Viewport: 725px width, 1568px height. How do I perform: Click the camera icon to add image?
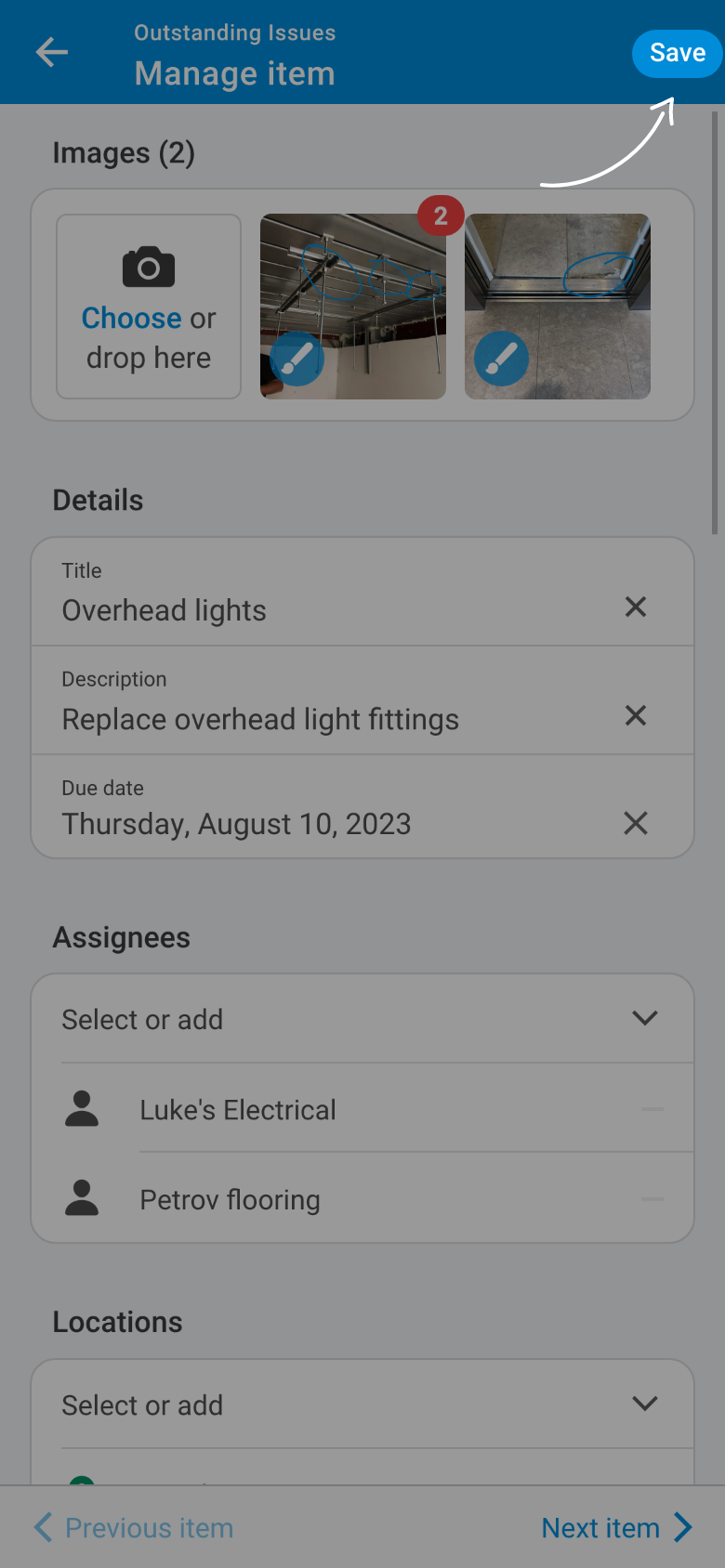[149, 268]
